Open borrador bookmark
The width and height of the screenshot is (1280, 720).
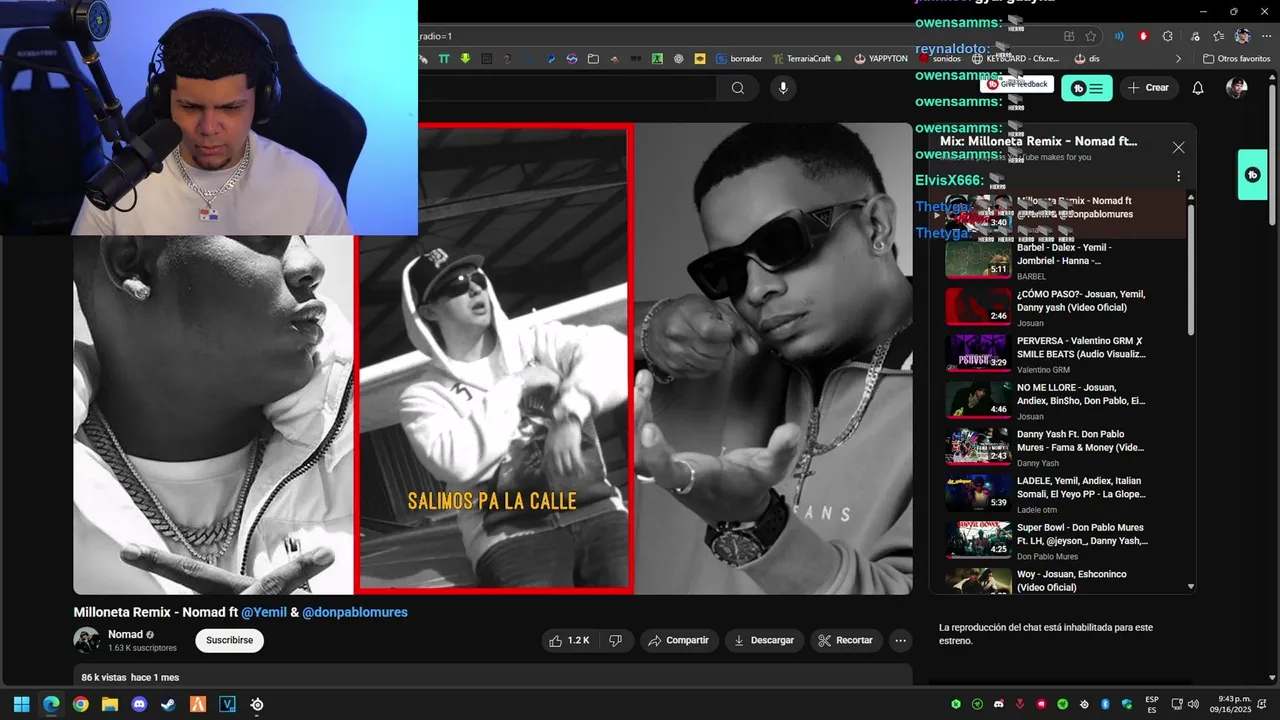[738, 59]
